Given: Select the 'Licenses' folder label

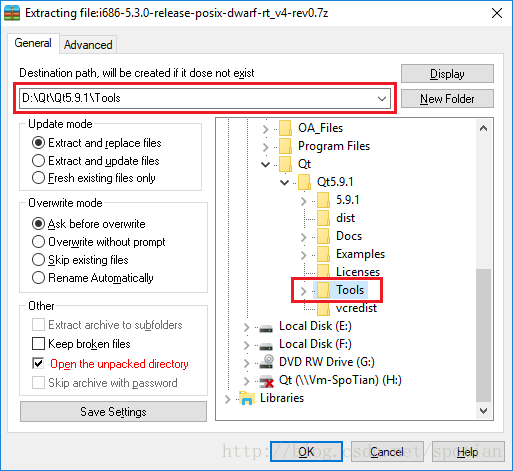Looking at the screenshot, I should tap(358, 272).
